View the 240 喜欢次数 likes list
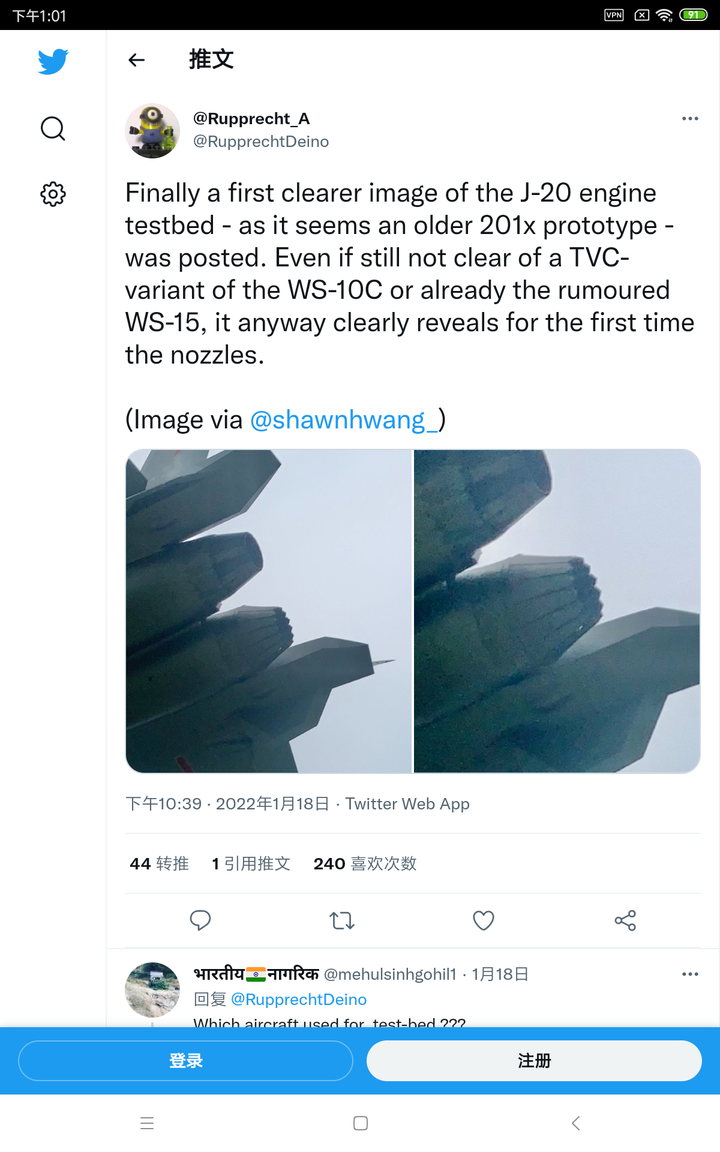 365,864
